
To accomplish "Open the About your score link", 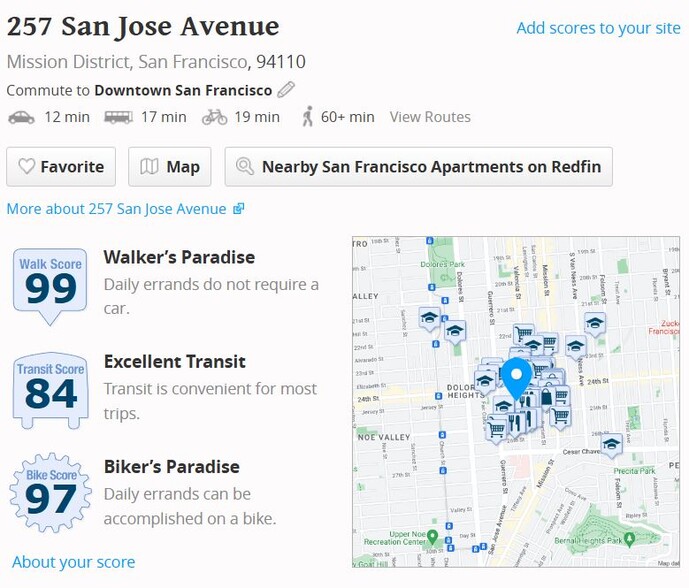I will (x=73, y=562).
